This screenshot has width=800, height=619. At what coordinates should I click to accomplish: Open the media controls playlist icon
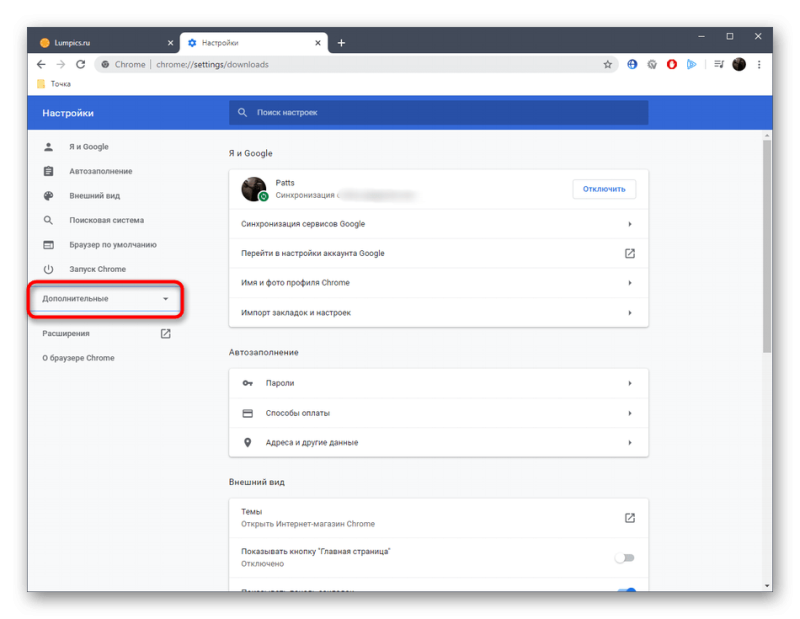tap(719, 64)
